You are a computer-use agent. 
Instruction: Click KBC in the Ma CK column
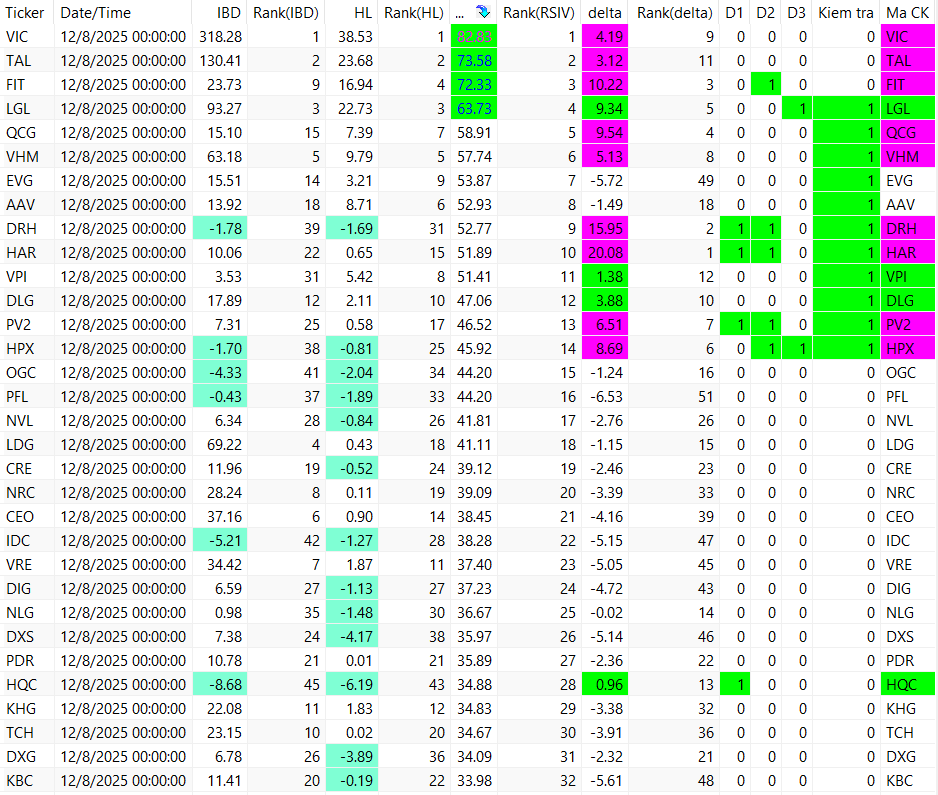click(x=899, y=781)
